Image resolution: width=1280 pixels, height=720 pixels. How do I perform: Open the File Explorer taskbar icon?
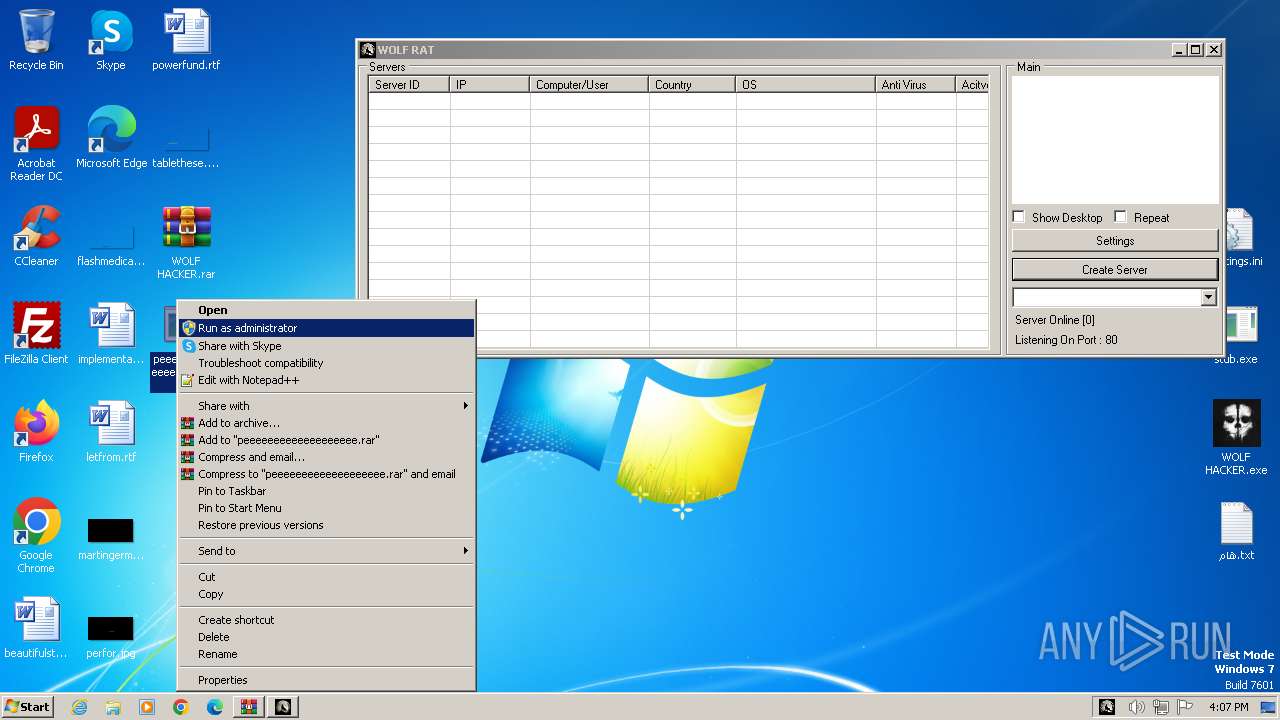tap(113, 707)
